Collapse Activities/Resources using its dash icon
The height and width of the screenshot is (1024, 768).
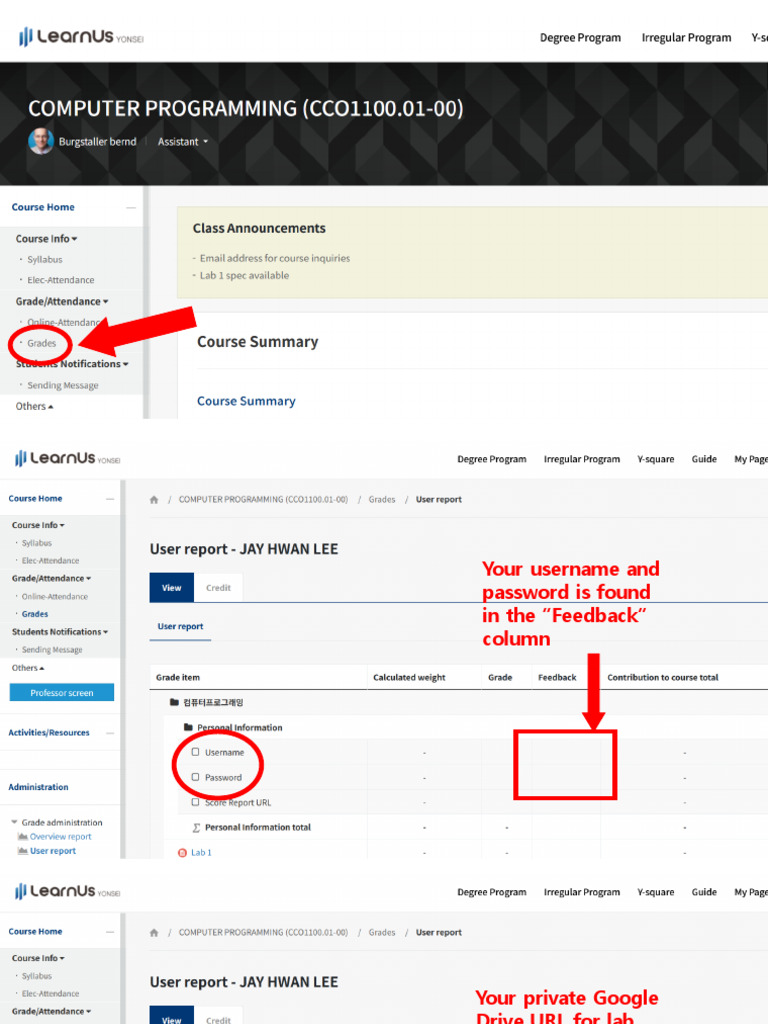point(110,733)
